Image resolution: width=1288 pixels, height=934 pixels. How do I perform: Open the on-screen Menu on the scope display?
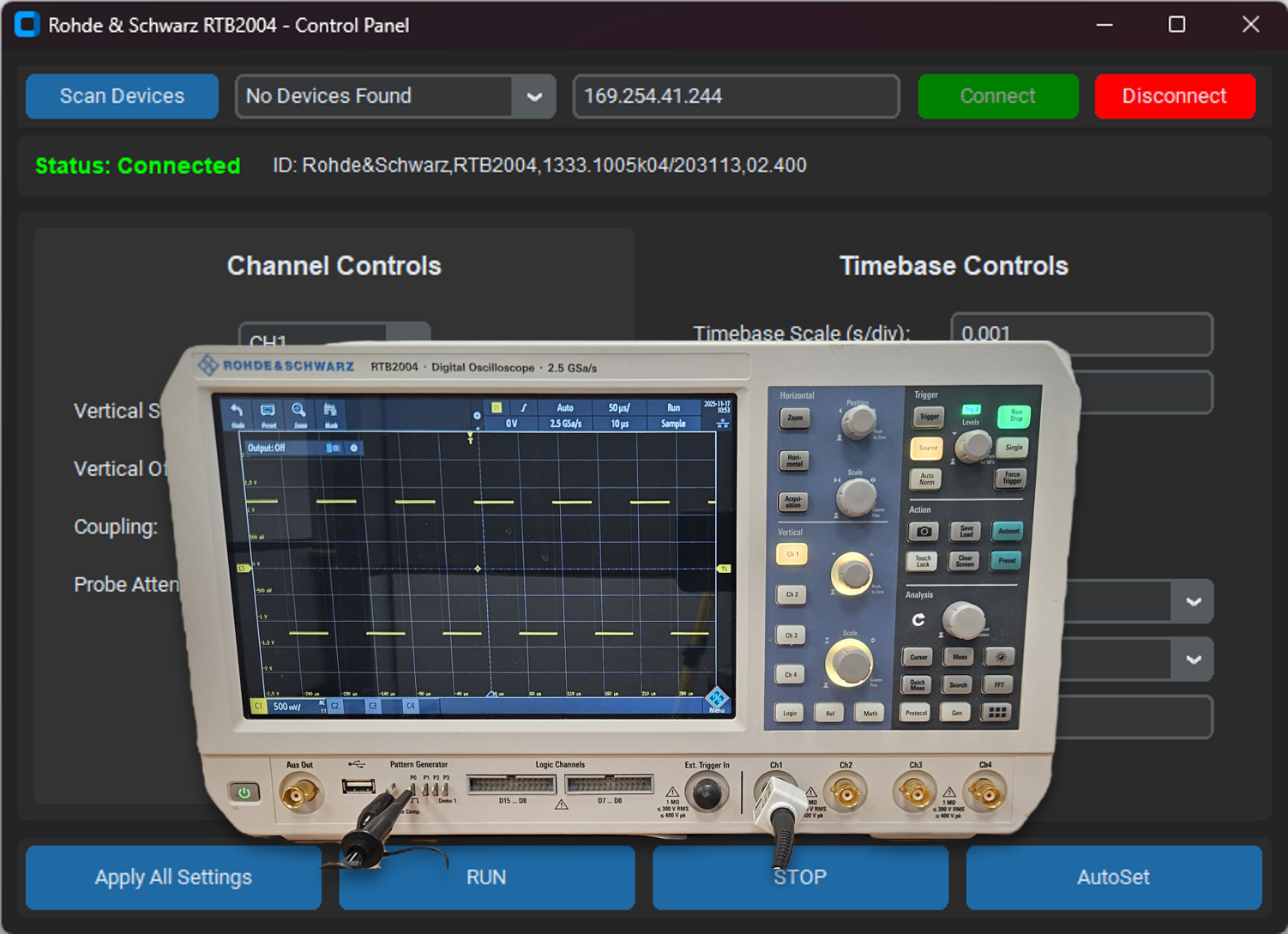[x=716, y=702]
